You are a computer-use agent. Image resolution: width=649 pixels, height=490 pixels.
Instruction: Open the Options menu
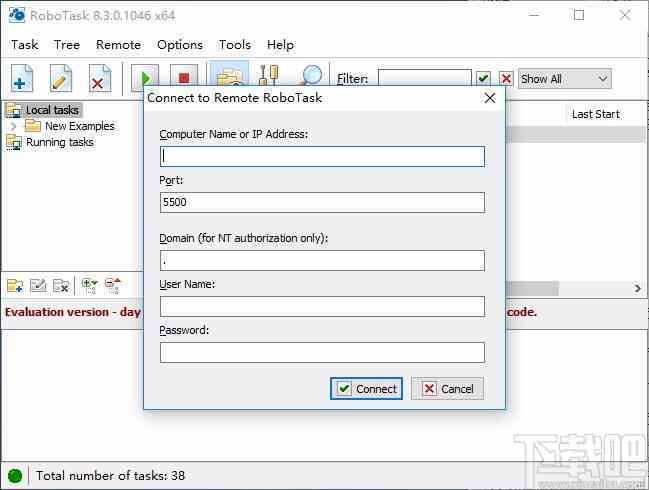coord(180,45)
